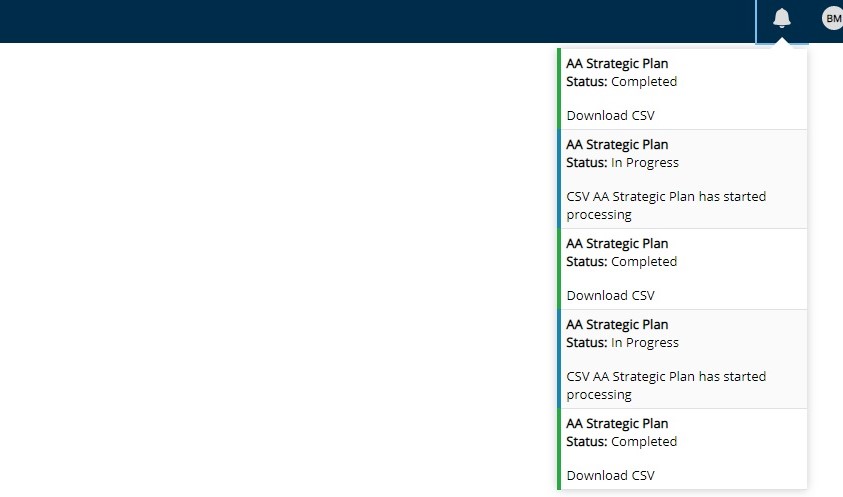Click the notifications bell icon

pos(782,18)
